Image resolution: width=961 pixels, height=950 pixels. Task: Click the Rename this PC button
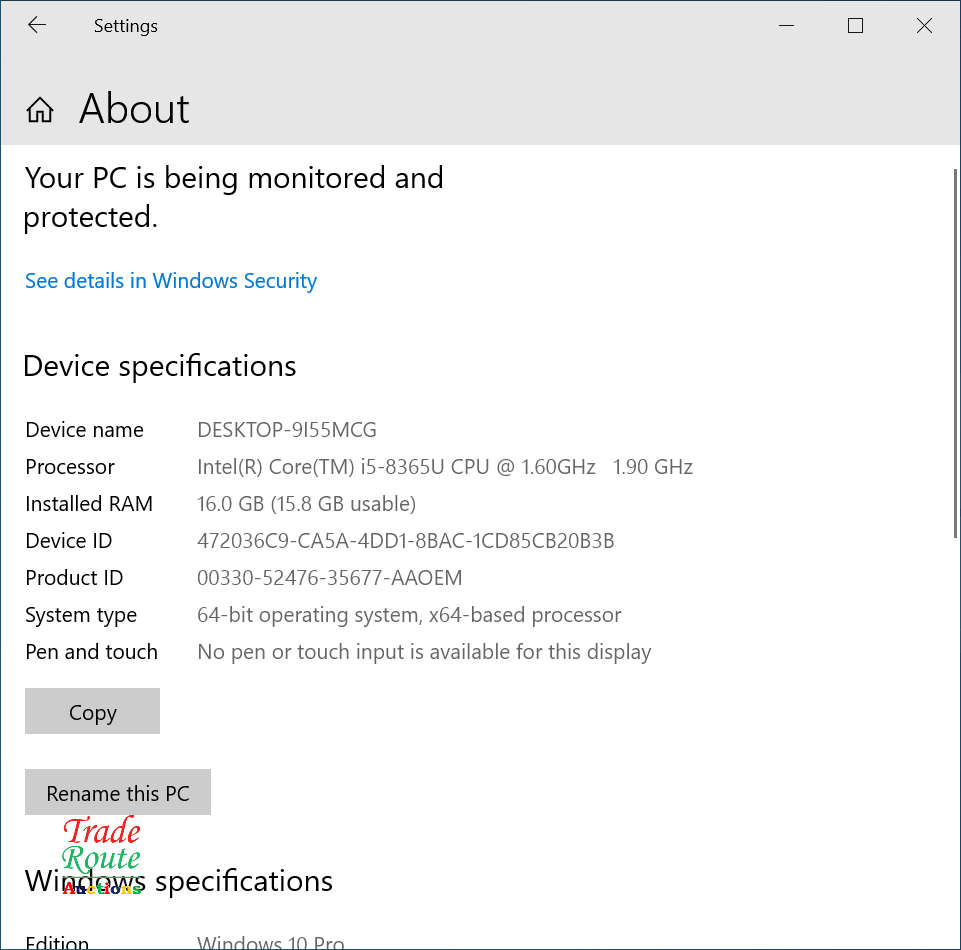(117, 792)
